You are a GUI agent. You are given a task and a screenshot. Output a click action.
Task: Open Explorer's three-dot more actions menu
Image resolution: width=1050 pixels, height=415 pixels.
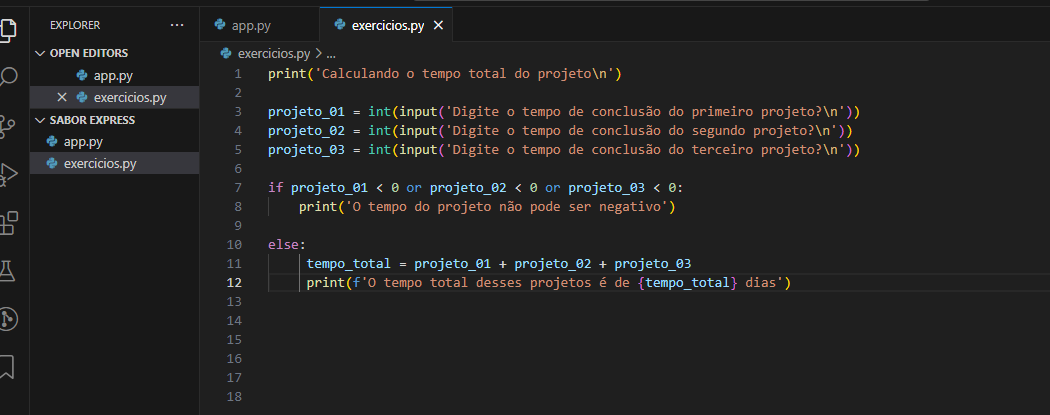tap(177, 25)
